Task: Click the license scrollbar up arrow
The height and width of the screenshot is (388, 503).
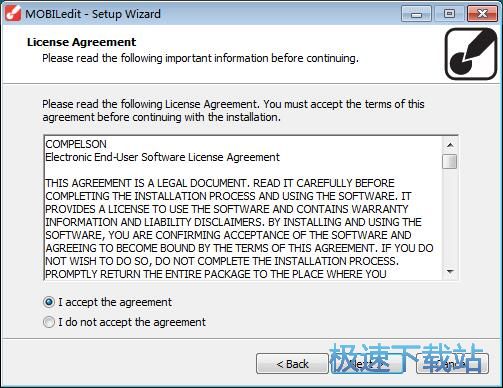Action: [x=450, y=145]
